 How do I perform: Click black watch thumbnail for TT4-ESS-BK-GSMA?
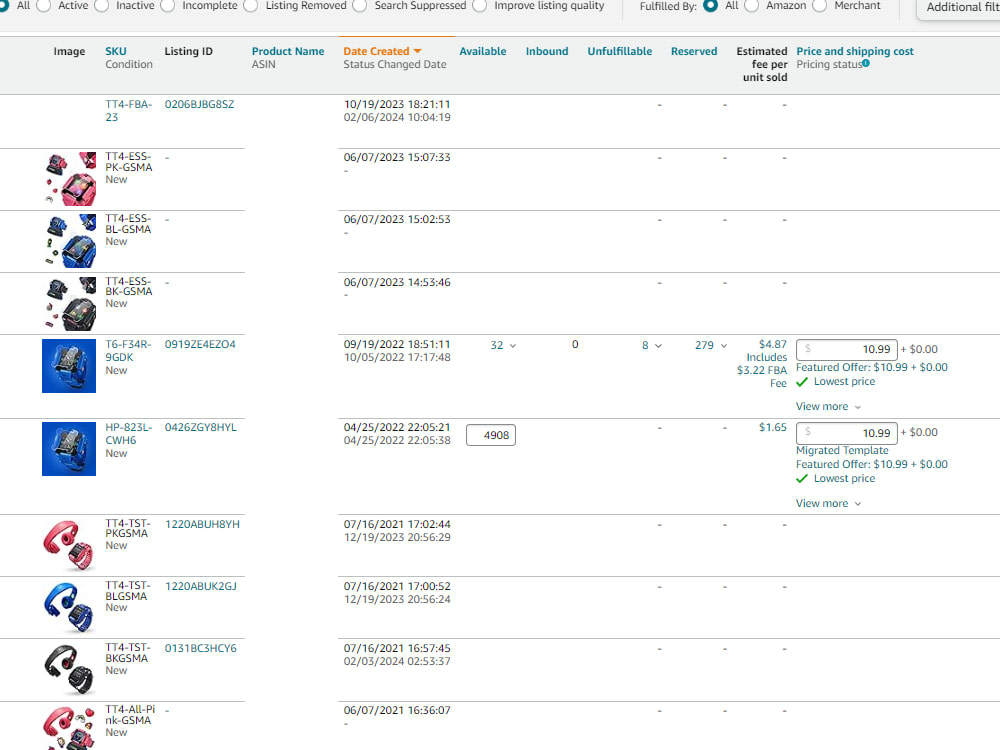(70, 303)
